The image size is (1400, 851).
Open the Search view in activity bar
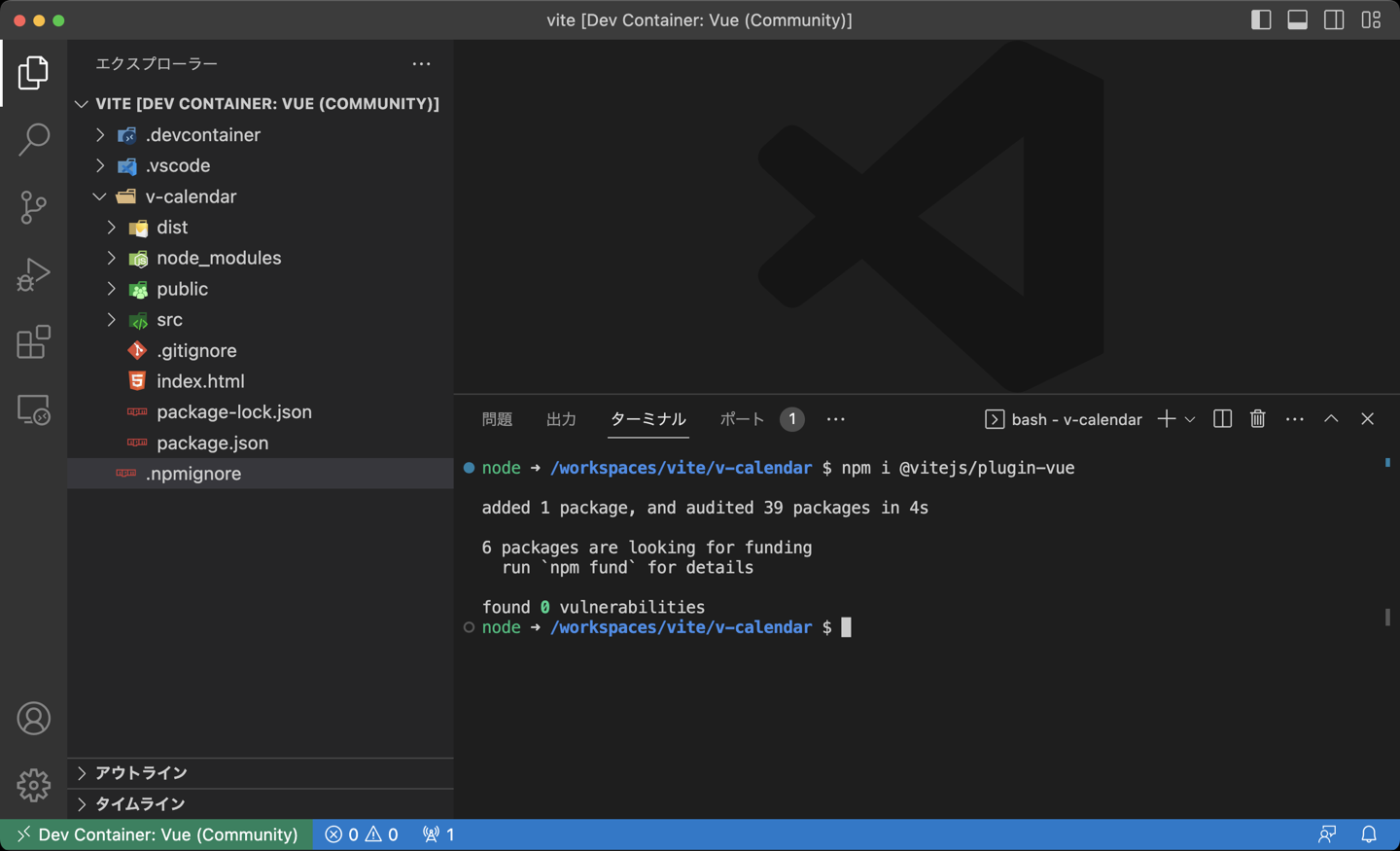click(33, 140)
